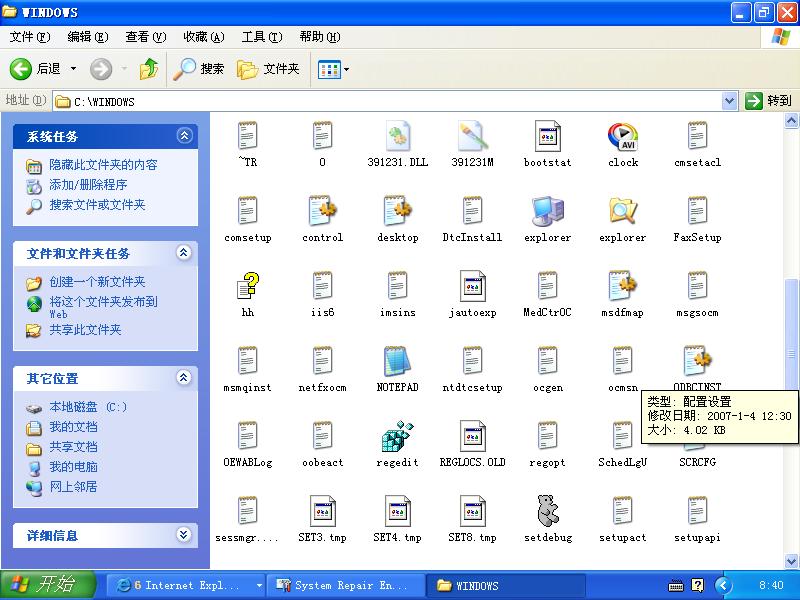The width and height of the screenshot is (800, 600).
Task: Open the 收藏(A) menu
Action: [x=204, y=37]
